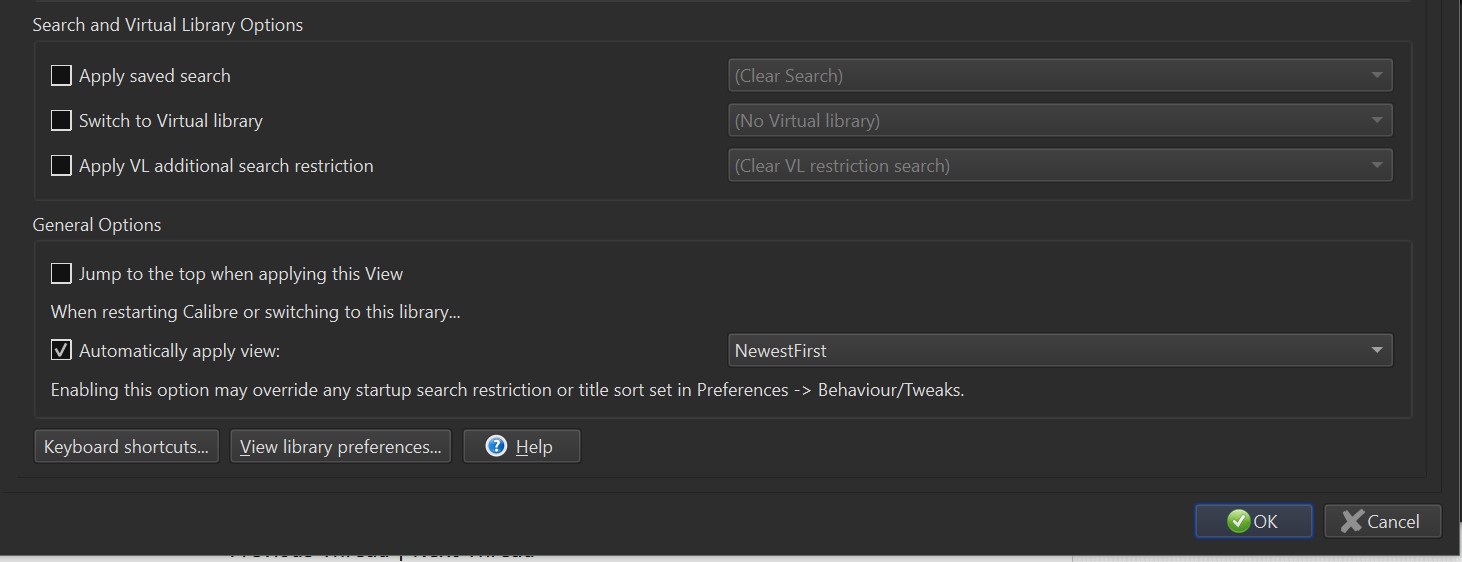Tick Apply VL additional search restriction
Viewport: 1462px width, 562px height.
[62, 166]
